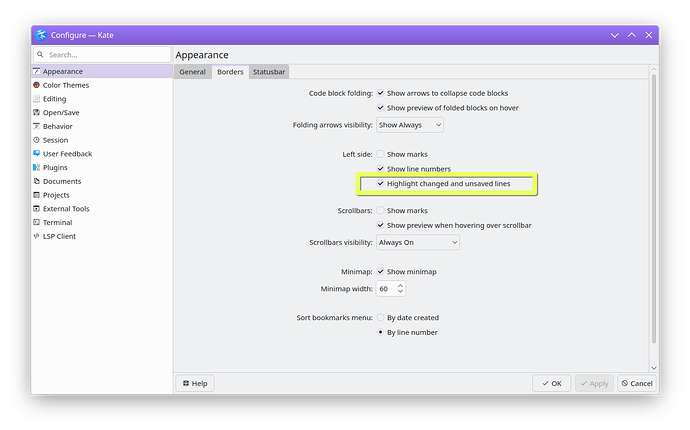Open LSP Client settings page

tap(102, 236)
